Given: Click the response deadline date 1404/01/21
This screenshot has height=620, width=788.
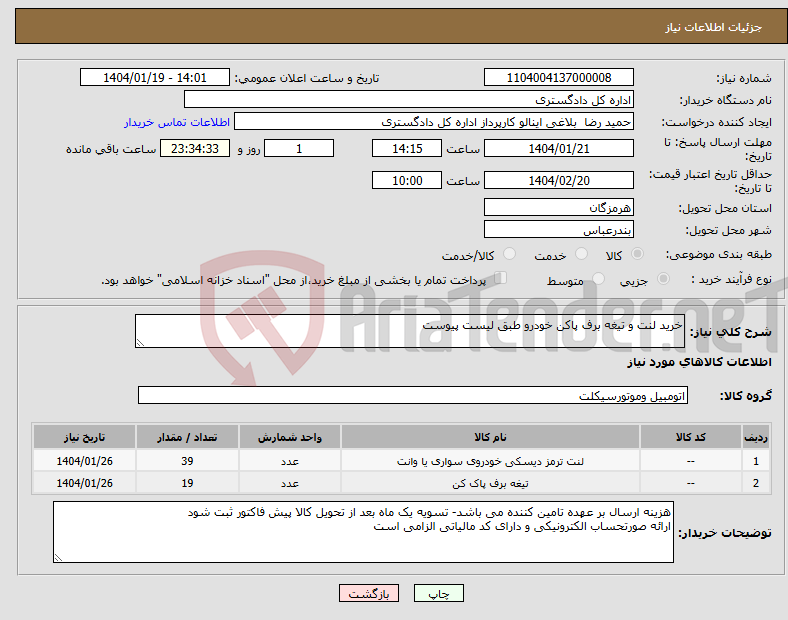Looking at the screenshot, I should click(558, 148).
